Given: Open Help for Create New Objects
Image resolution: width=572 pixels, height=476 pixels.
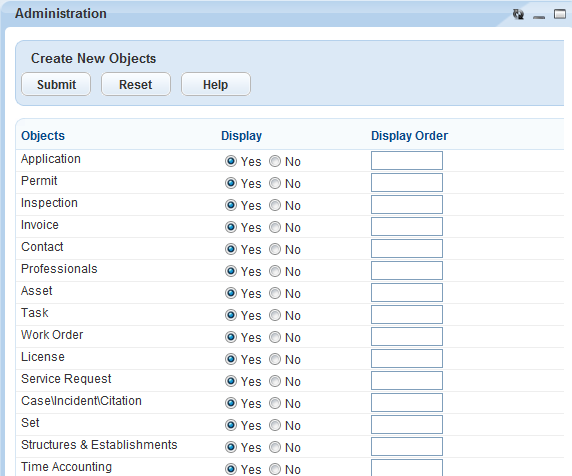Looking at the screenshot, I should click(x=216, y=84).
